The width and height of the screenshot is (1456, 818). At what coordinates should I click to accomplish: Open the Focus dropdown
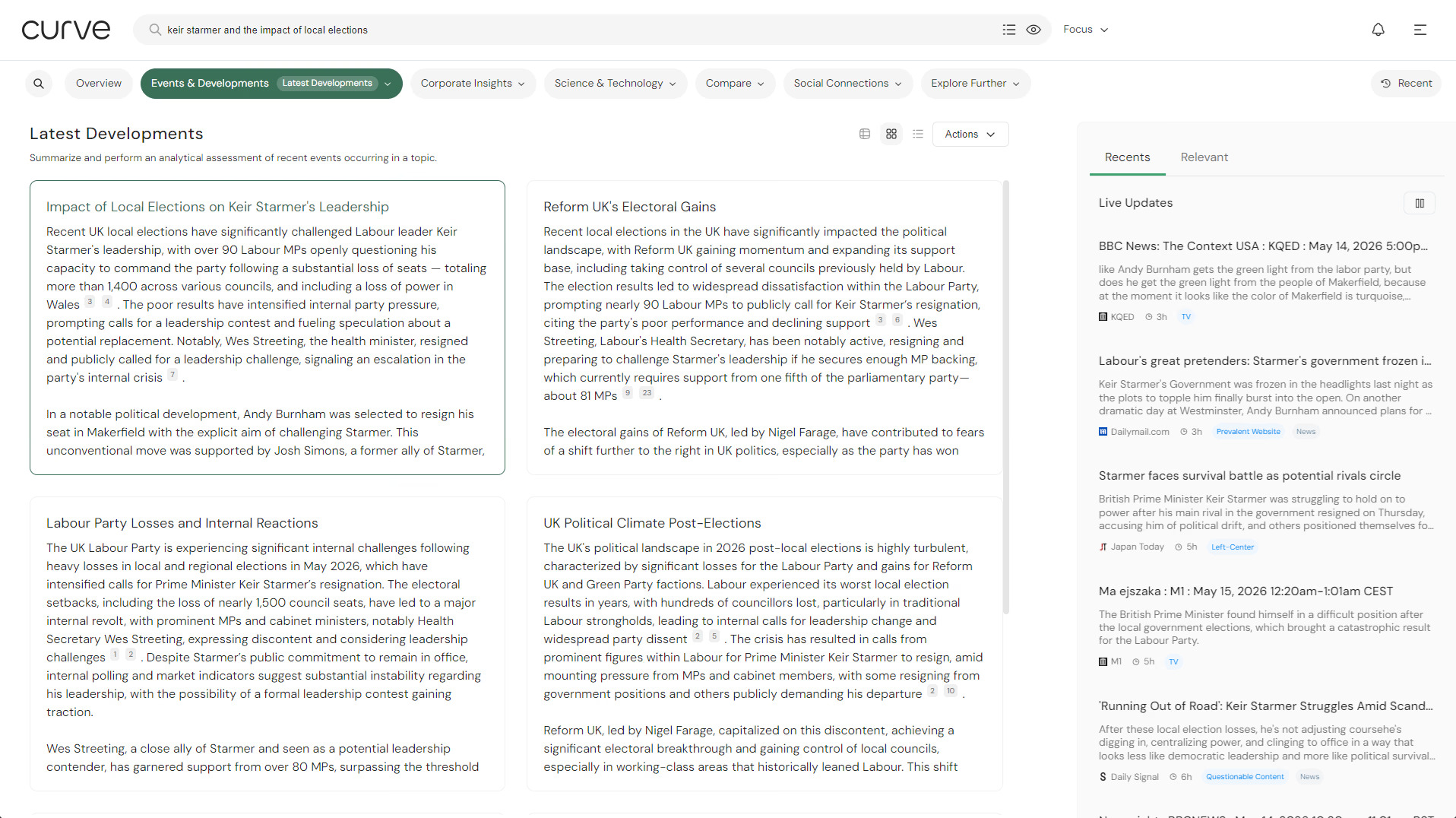pos(1085,30)
